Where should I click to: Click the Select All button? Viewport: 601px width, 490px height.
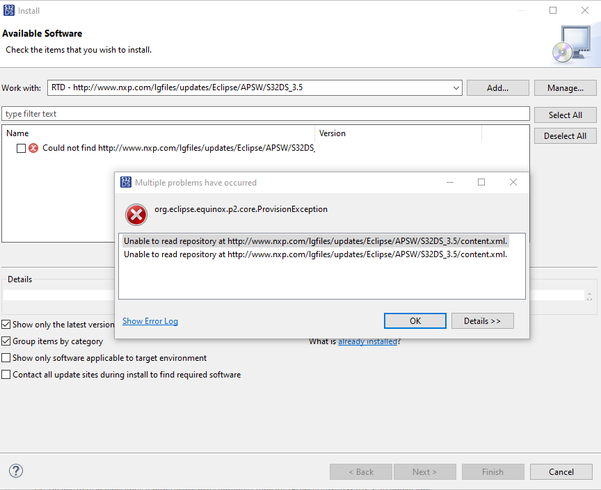pyautogui.click(x=565, y=115)
